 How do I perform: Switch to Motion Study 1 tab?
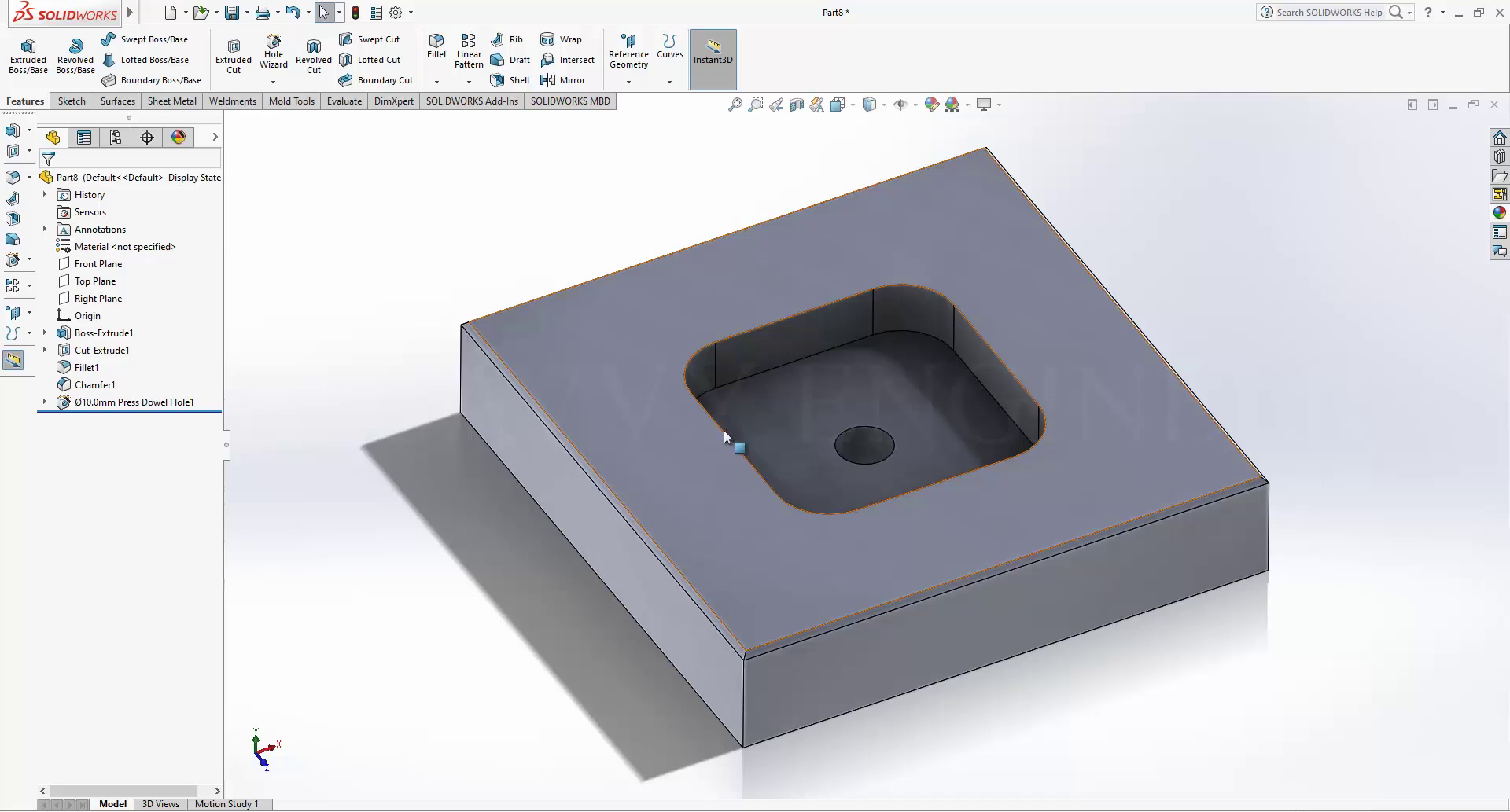pos(226,804)
